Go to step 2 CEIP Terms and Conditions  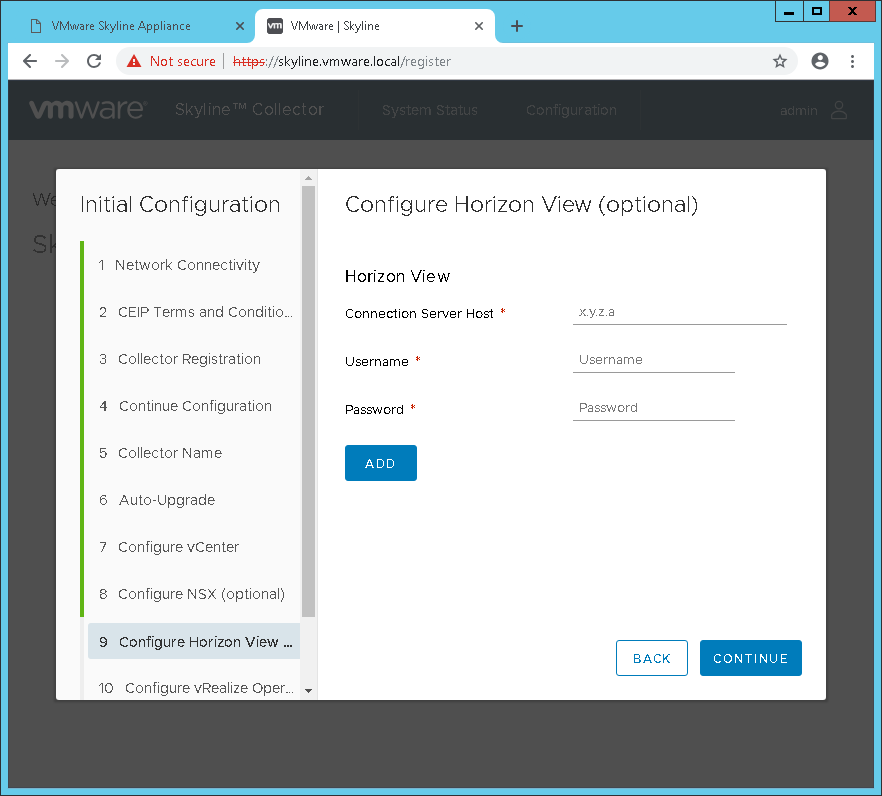(x=192, y=312)
